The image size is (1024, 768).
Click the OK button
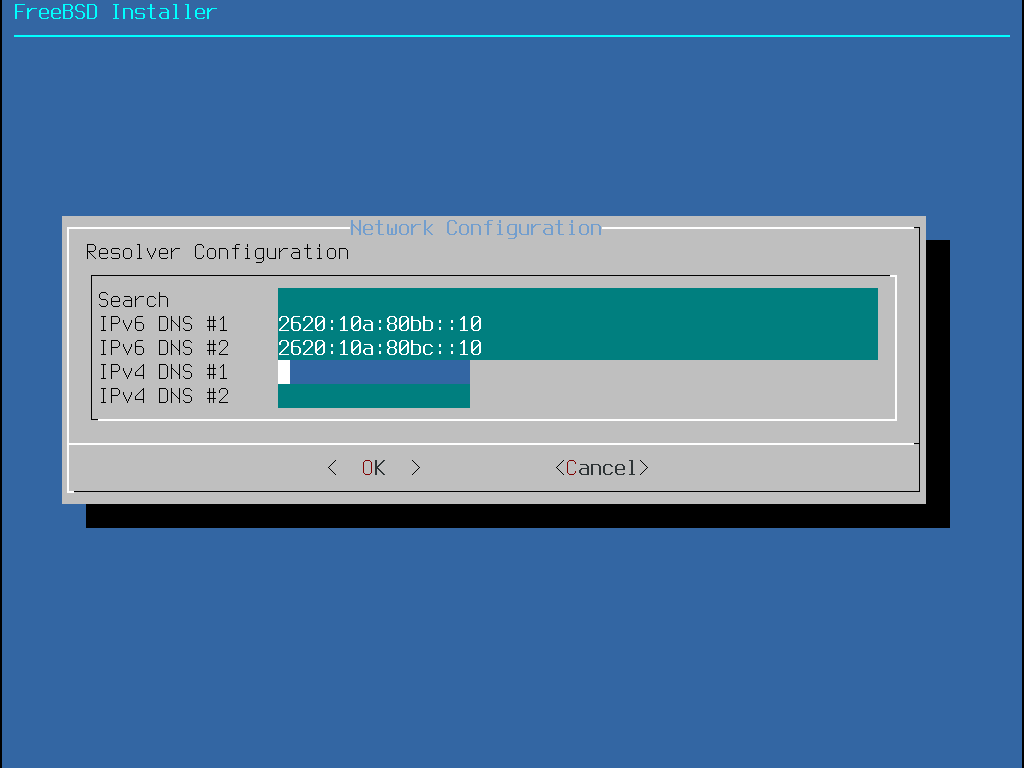tap(374, 468)
